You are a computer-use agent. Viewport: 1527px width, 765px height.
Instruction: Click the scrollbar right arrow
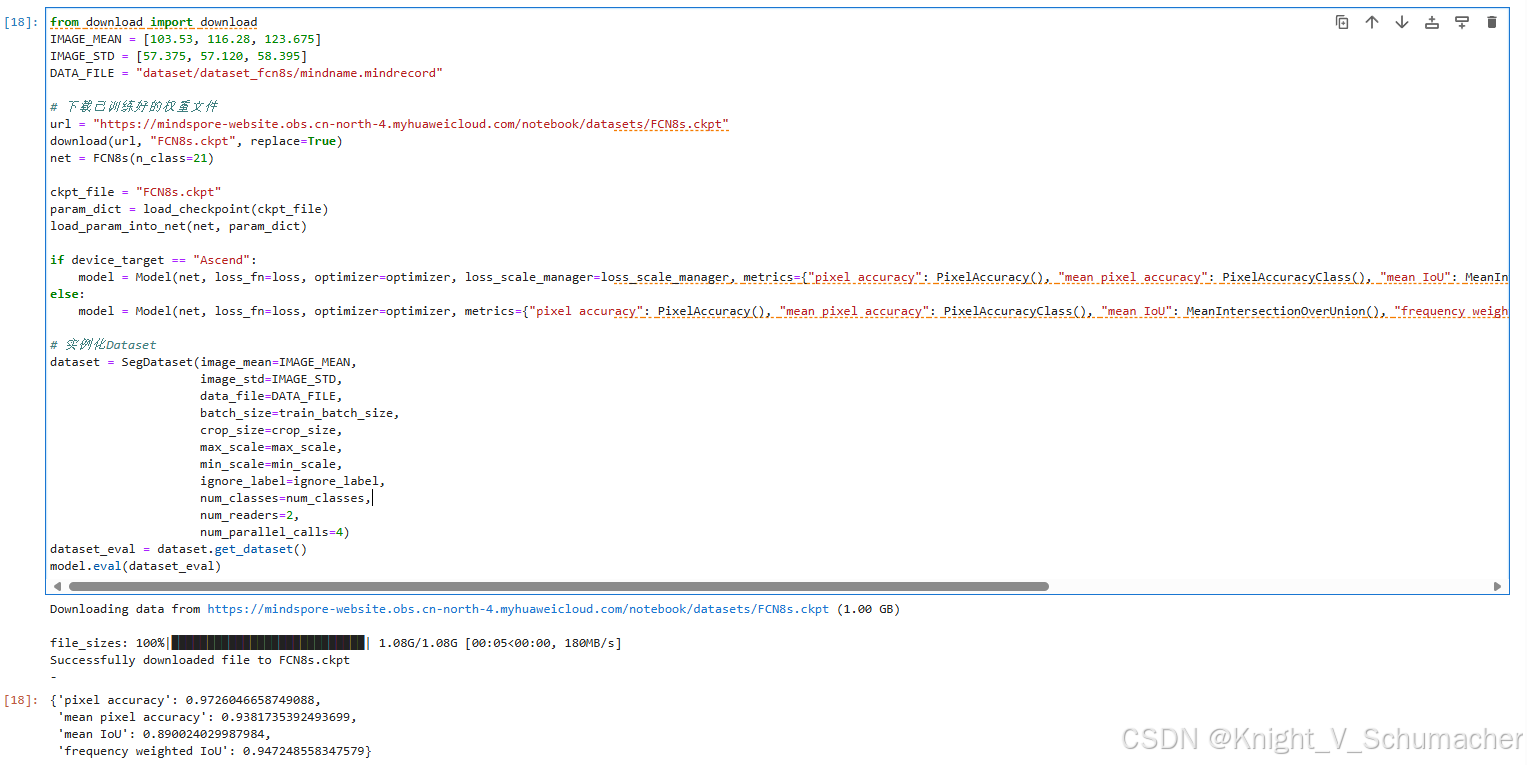(1497, 586)
